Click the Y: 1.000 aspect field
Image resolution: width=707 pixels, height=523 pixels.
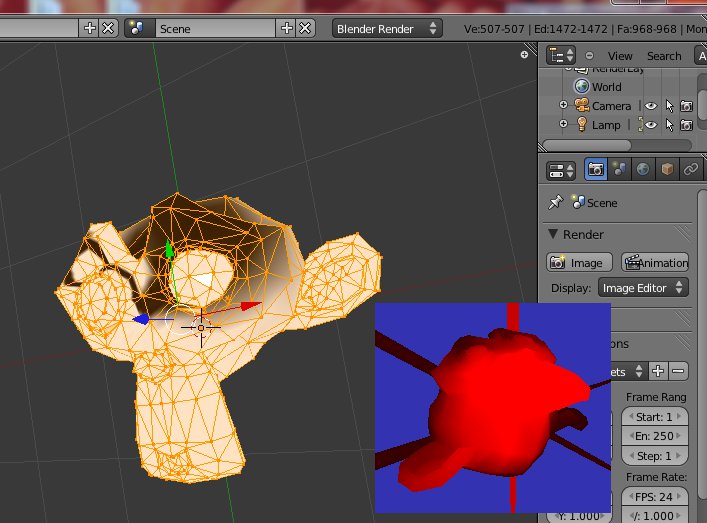coord(579,516)
